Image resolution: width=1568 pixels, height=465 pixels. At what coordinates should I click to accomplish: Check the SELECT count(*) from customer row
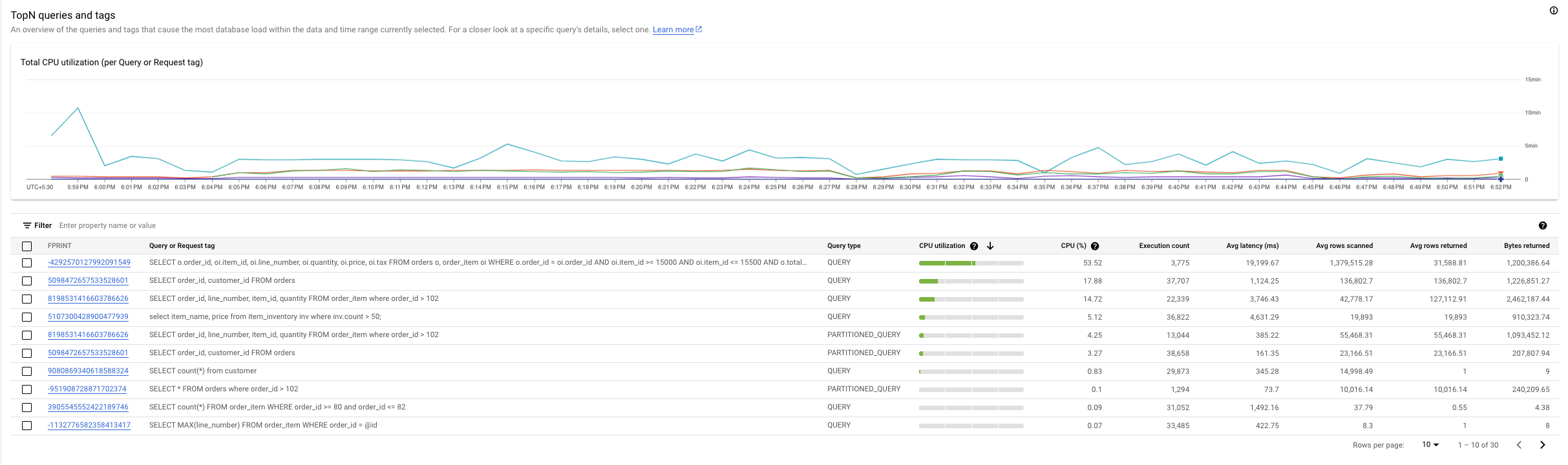click(26, 371)
